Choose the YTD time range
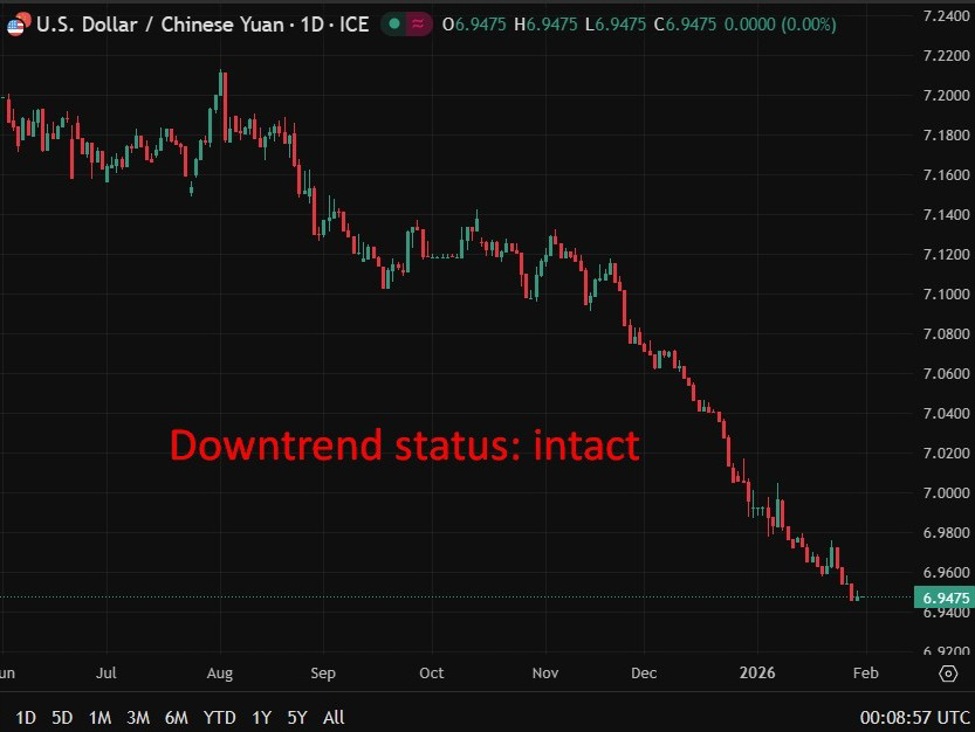Image resolution: width=975 pixels, height=732 pixels. click(219, 717)
